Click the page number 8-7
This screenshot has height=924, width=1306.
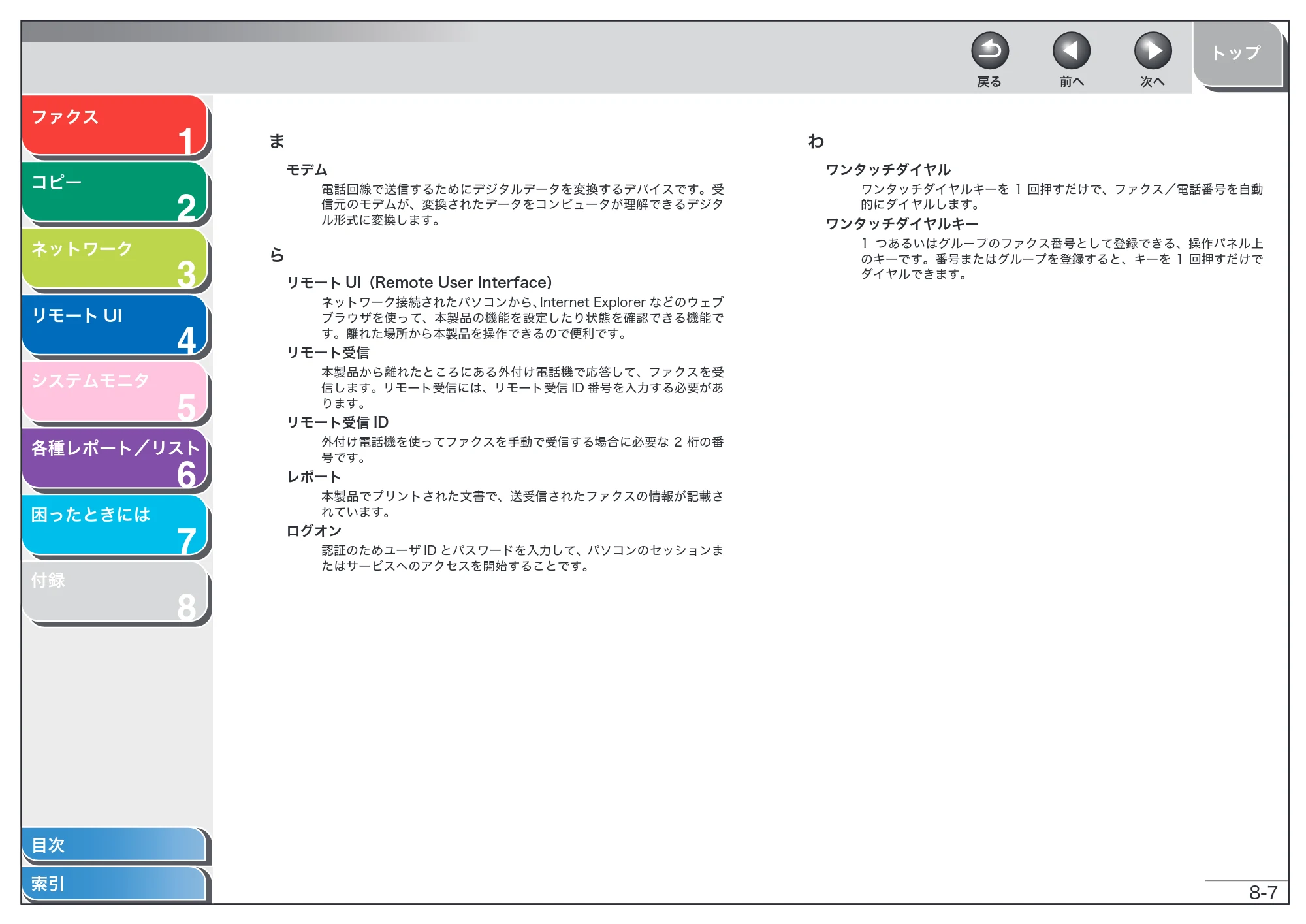click(1263, 893)
